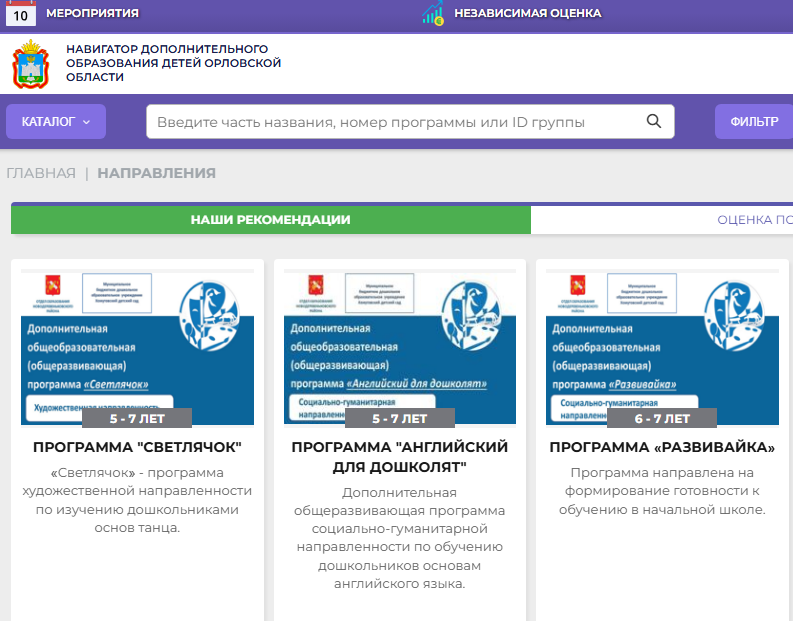The height and width of the screenshot is (621, 793).
Task: Expand the Каталог chevron arrow
Action: tap(87, 122)
